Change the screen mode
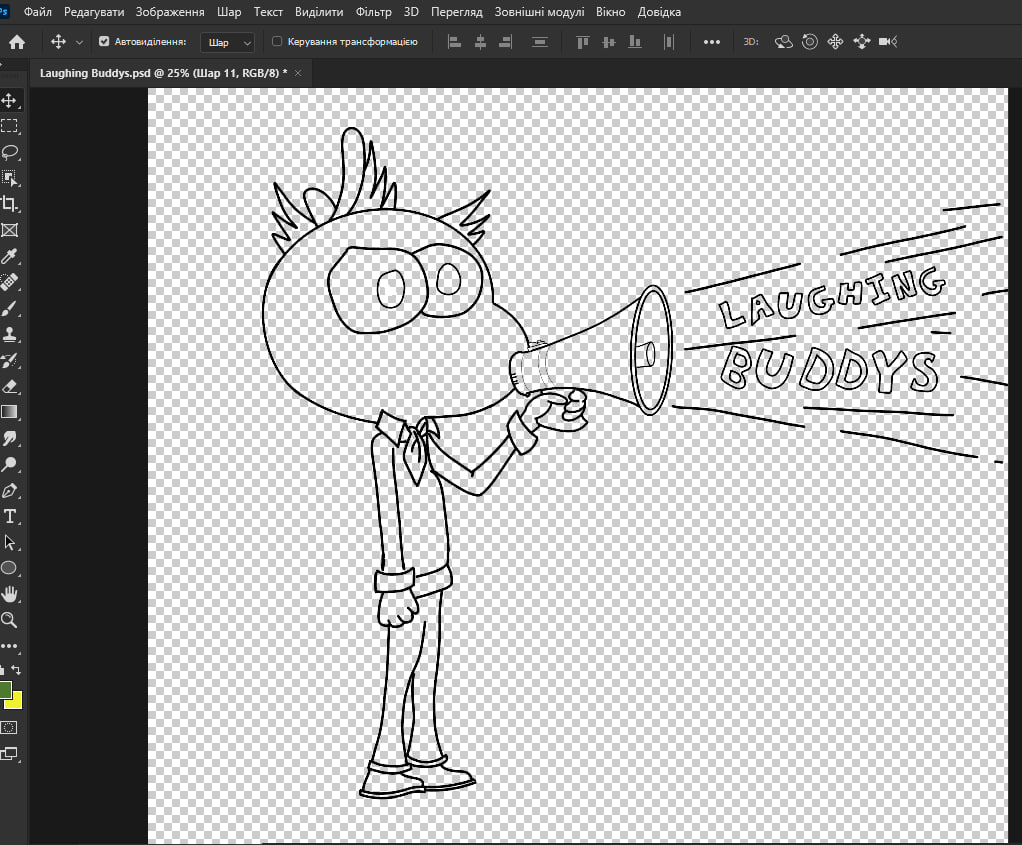Image resolution: width=1022 pixels, height=845 pixels. [x=9, y=754]
